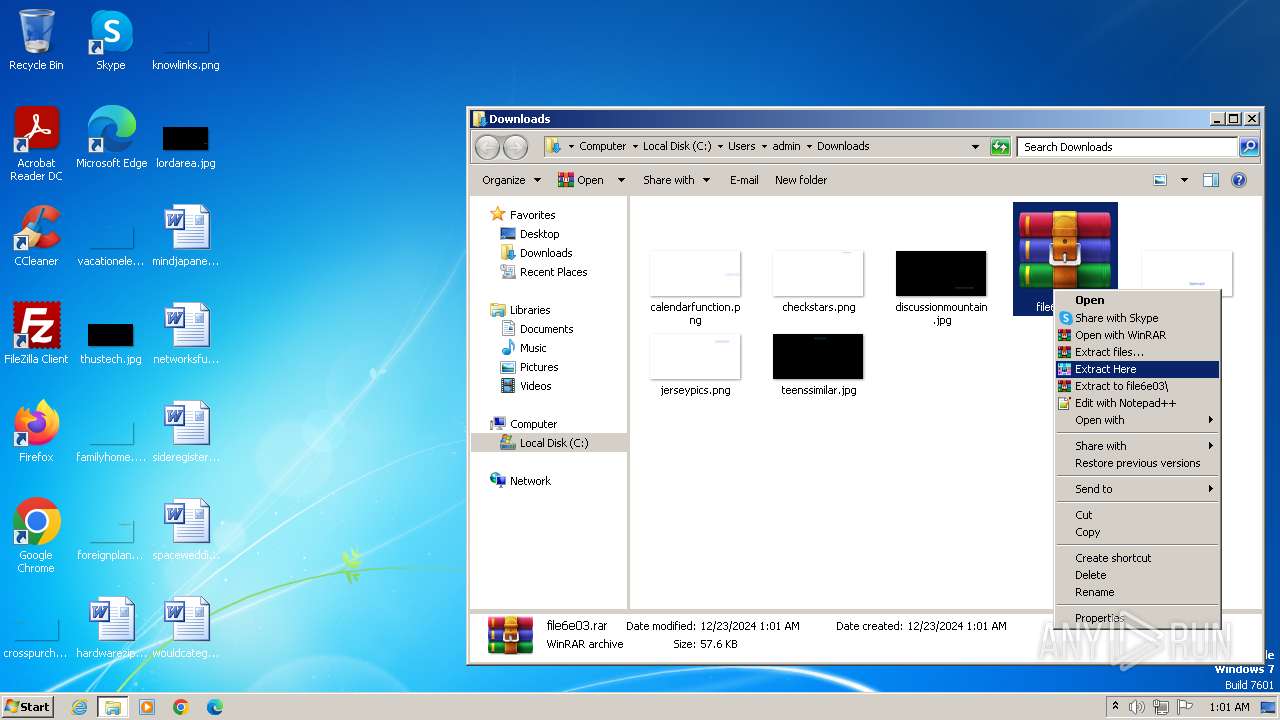The height and width of the screenshot is (720, 1280).
Task: Select the wouldcateg Word document
Action: (x=185, y=628)
